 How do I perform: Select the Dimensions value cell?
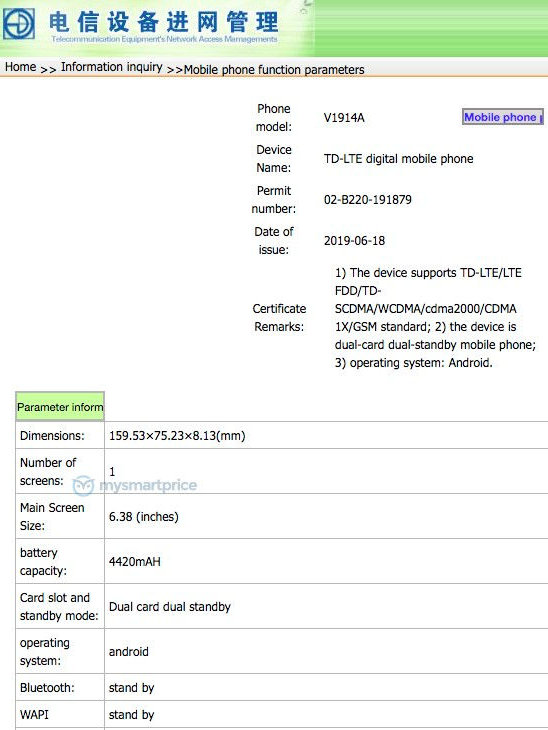326,435
